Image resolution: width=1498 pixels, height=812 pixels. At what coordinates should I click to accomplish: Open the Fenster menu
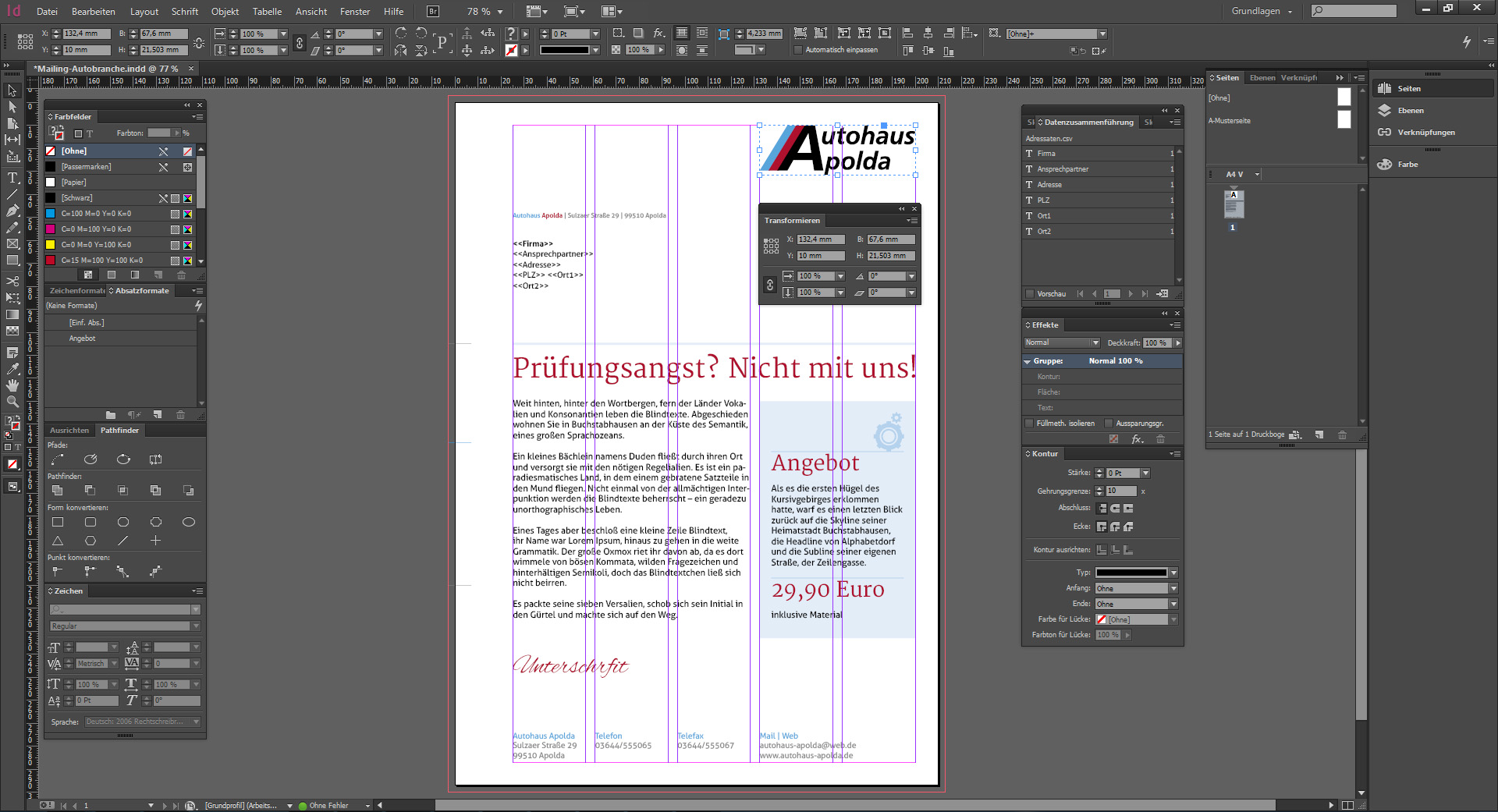click(354, 11)
